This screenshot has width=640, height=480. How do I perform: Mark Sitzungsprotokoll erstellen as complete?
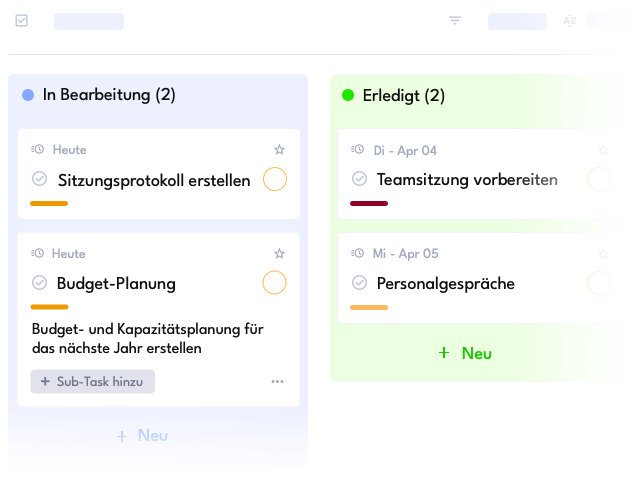(x=40, y=179)
